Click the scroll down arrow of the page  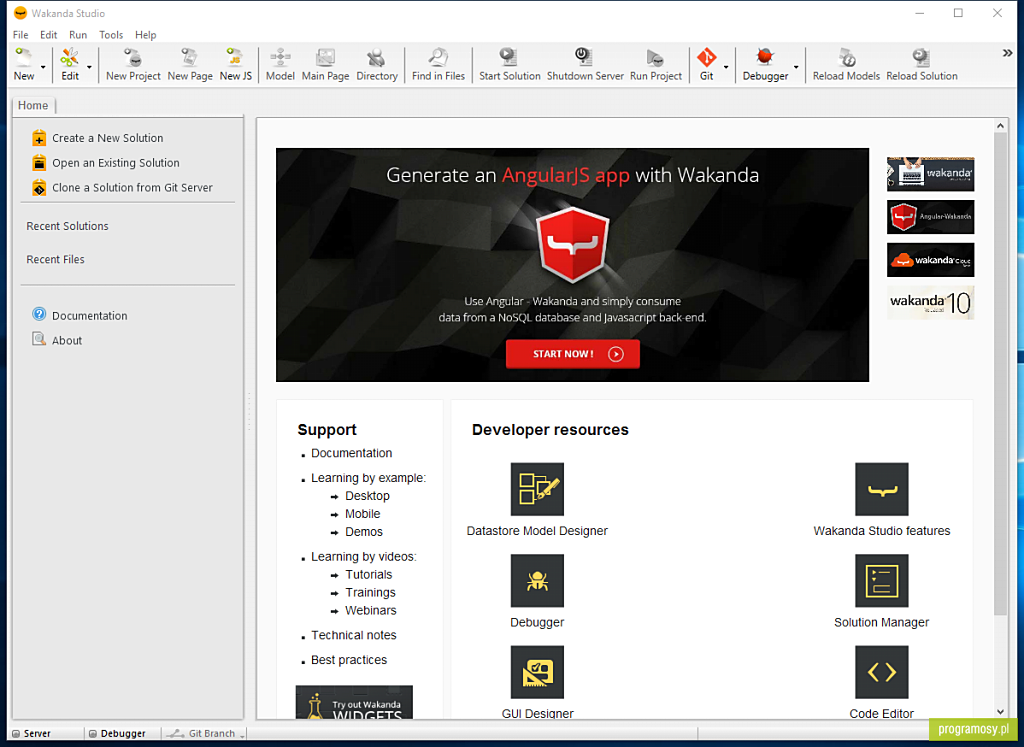pyautogui.click(x=1000, y=712)
